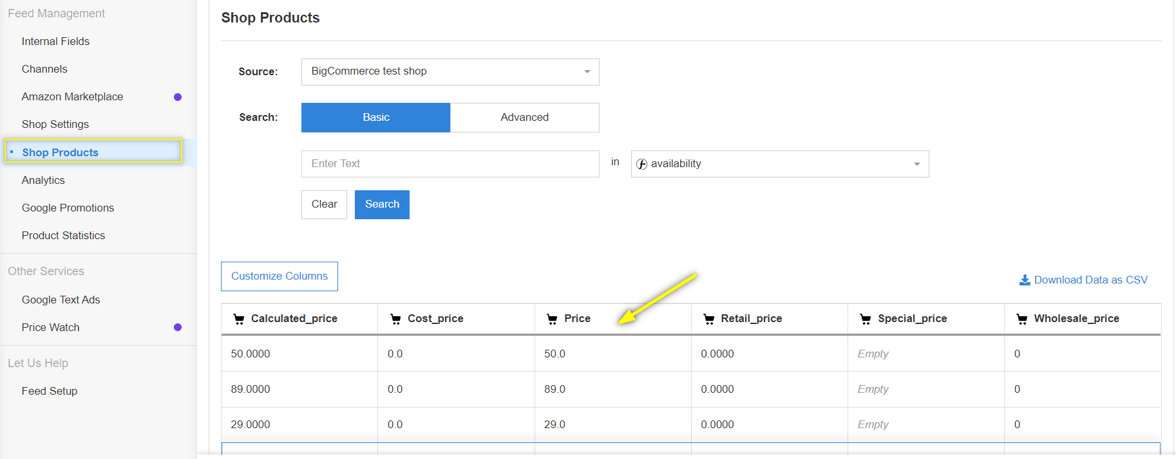Open Shop Settings in sidebar

point(56,124)
